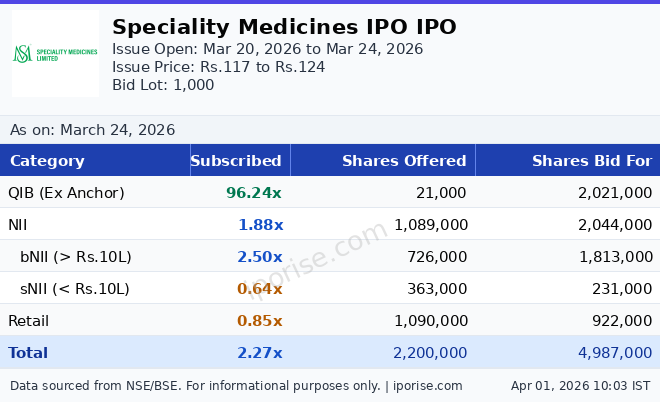The width and height of the screenshot is (660, 402).
Task: Click the Speciality Medicines company logo
Action: (x=55, y=54)
